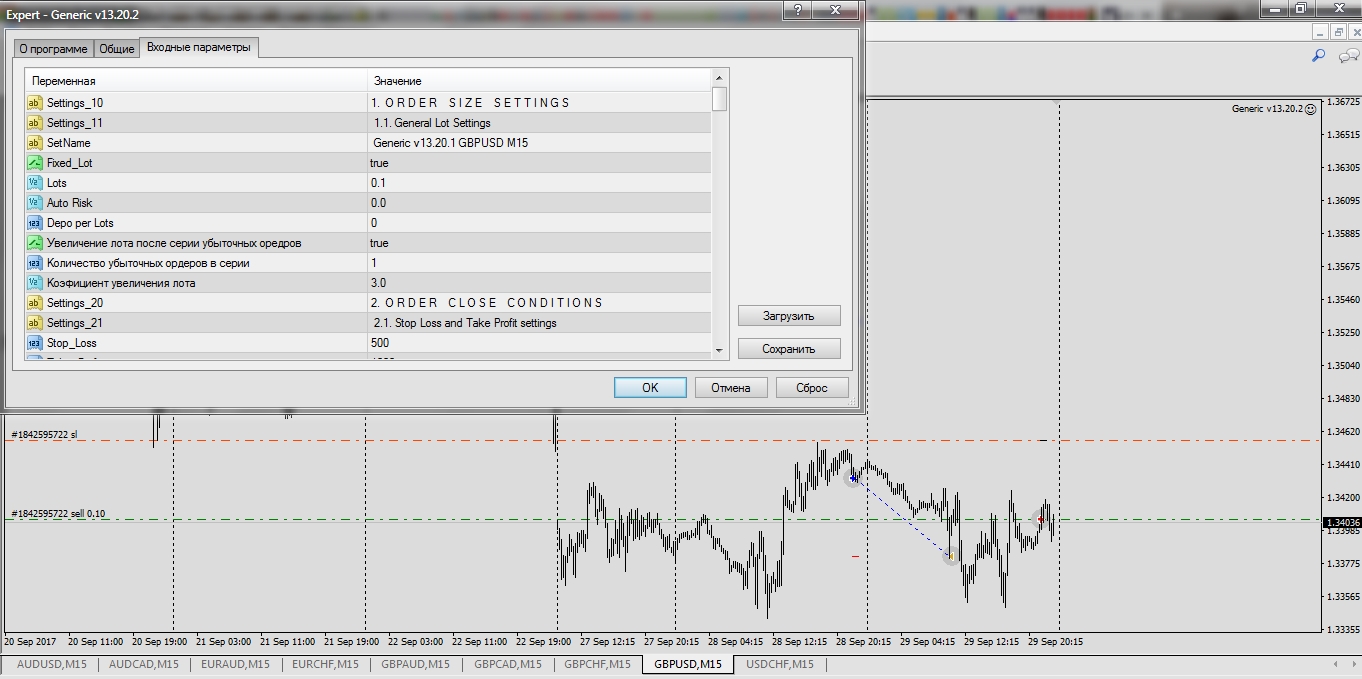Screen dimensions: 1362x679
Task: Click the Settings_11 variable type icon
Action: (x=34, y=123)
